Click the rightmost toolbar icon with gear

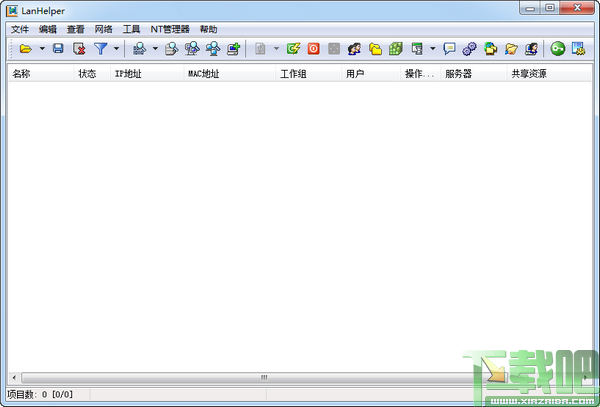point(578,49)
